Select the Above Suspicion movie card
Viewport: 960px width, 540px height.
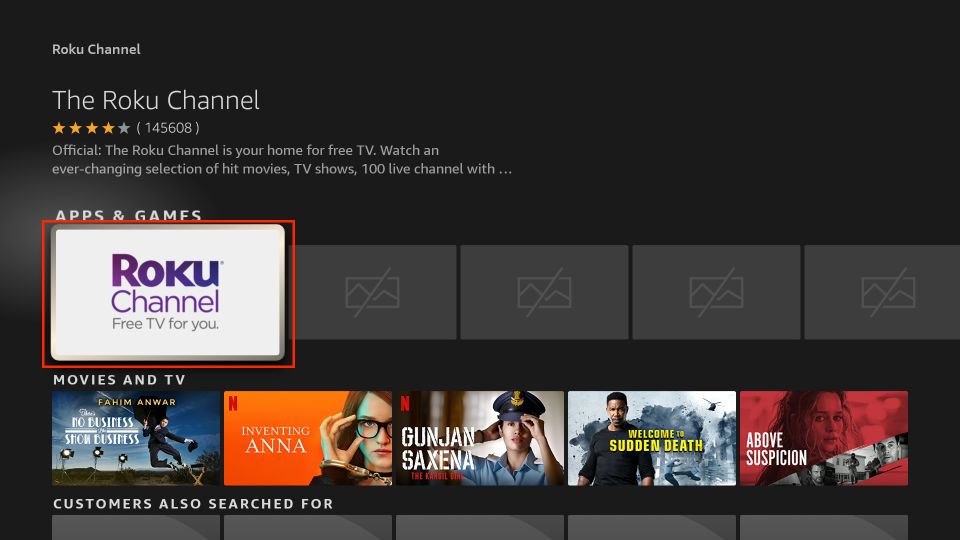[x=824, y=438]
